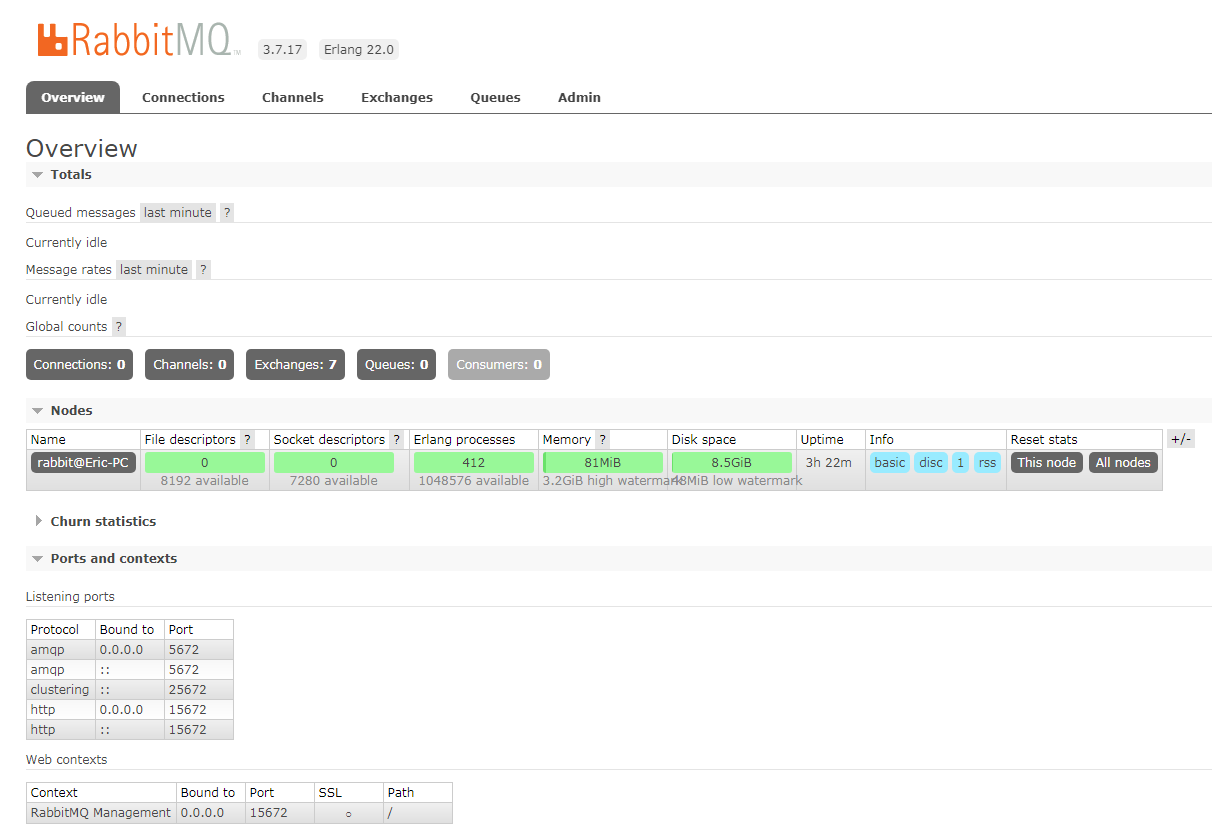Open help icon next to Global counts

pyautogui.click(x=119, y=326)
